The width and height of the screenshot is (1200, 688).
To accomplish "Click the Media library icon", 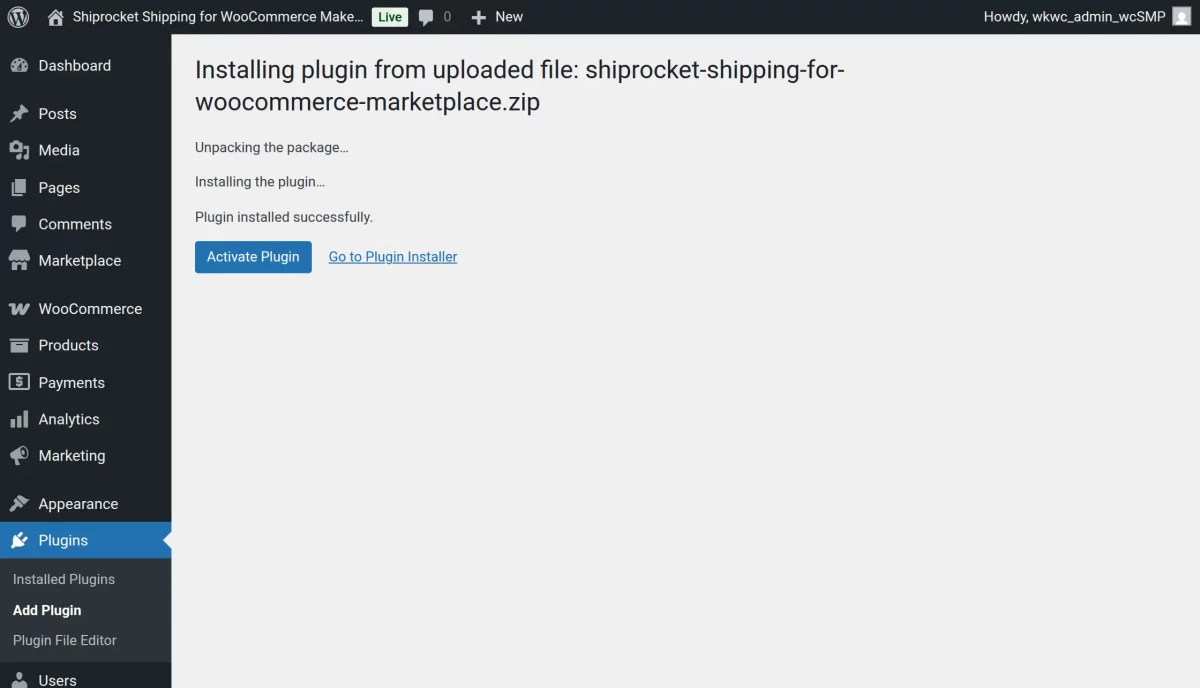I will [19, 150].
